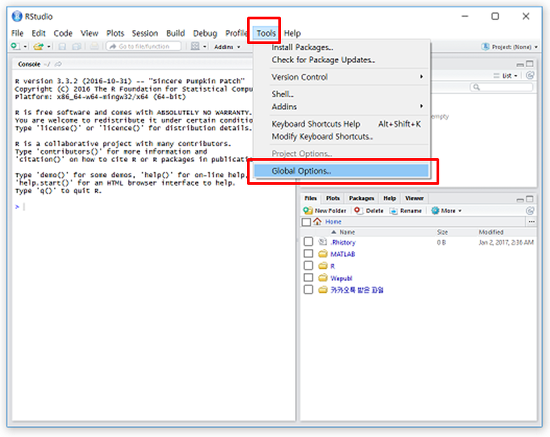Click the Home house icon

pyautogui.click(x=317, y=221)
